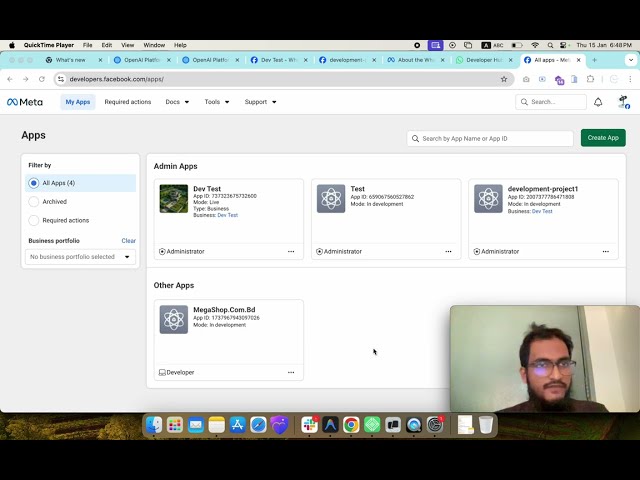Image resolution: width=640 pixels, height=480 pixels.
Task: Open development-project1 options ellipsis
Action: coord(606,251)
